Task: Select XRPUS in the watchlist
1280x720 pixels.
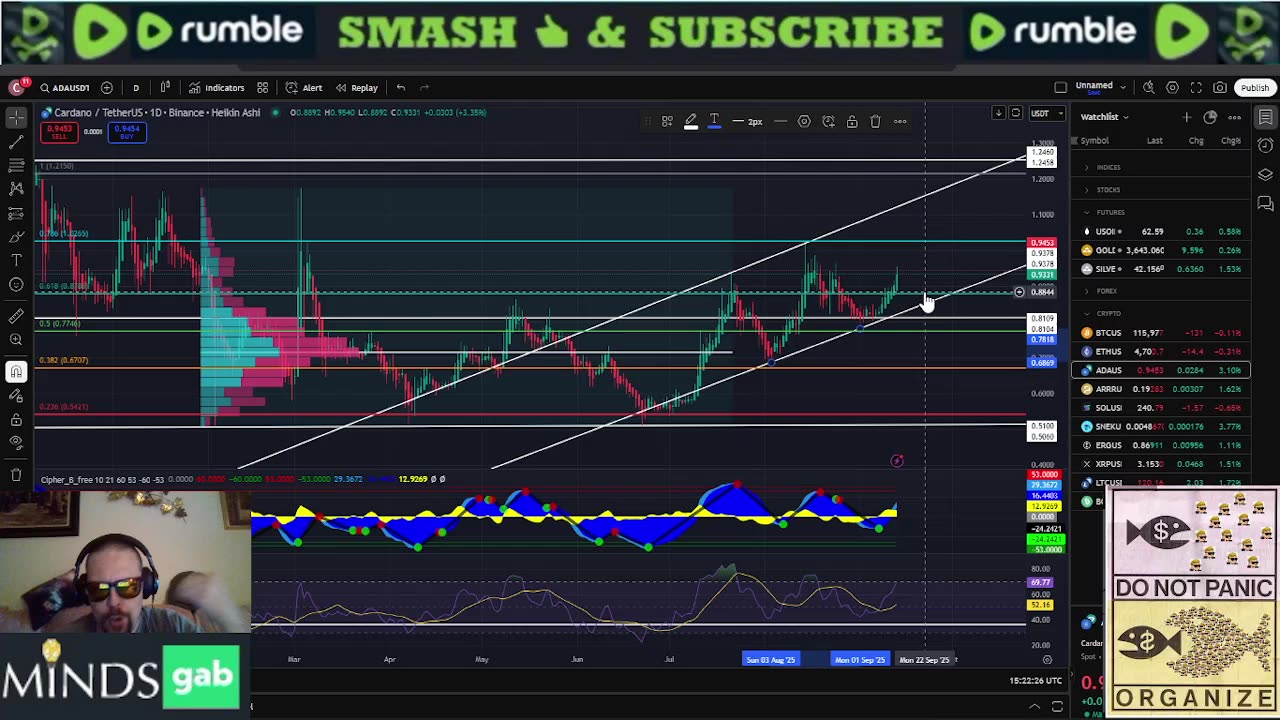Action: [1162, 464]
